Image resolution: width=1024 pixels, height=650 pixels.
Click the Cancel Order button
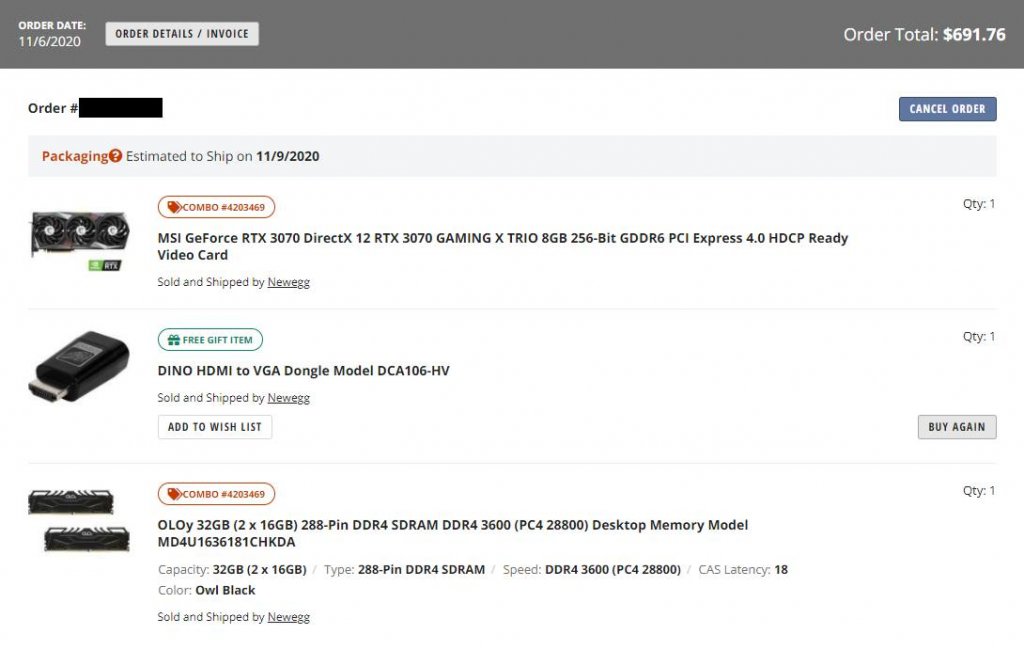tap(947, 109)
